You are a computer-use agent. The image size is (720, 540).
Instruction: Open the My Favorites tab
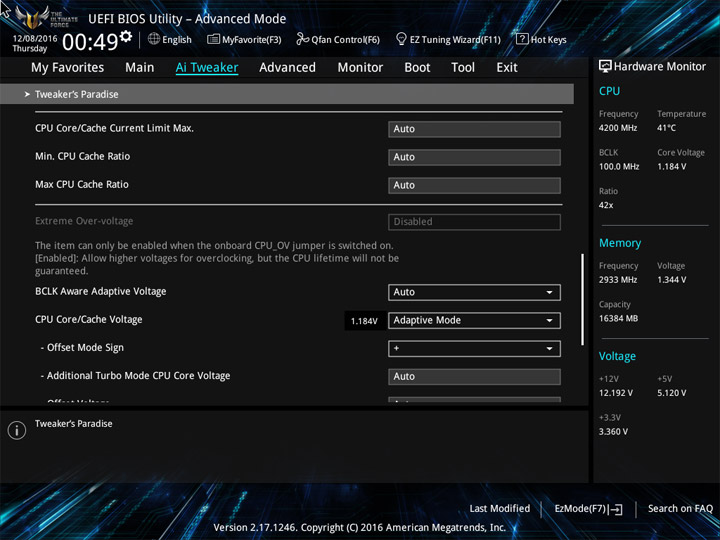[x=68, y=68]
